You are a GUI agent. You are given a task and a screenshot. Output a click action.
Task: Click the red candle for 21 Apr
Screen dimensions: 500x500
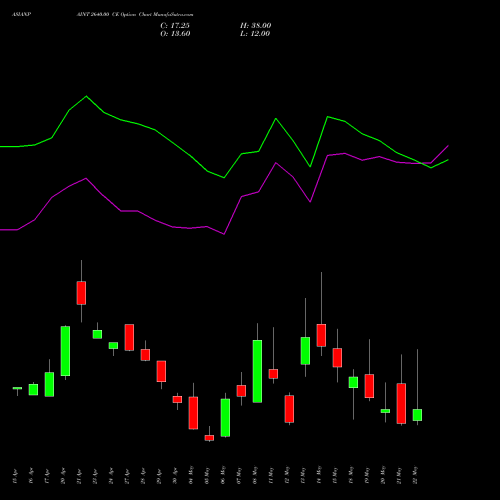(81, 293)
